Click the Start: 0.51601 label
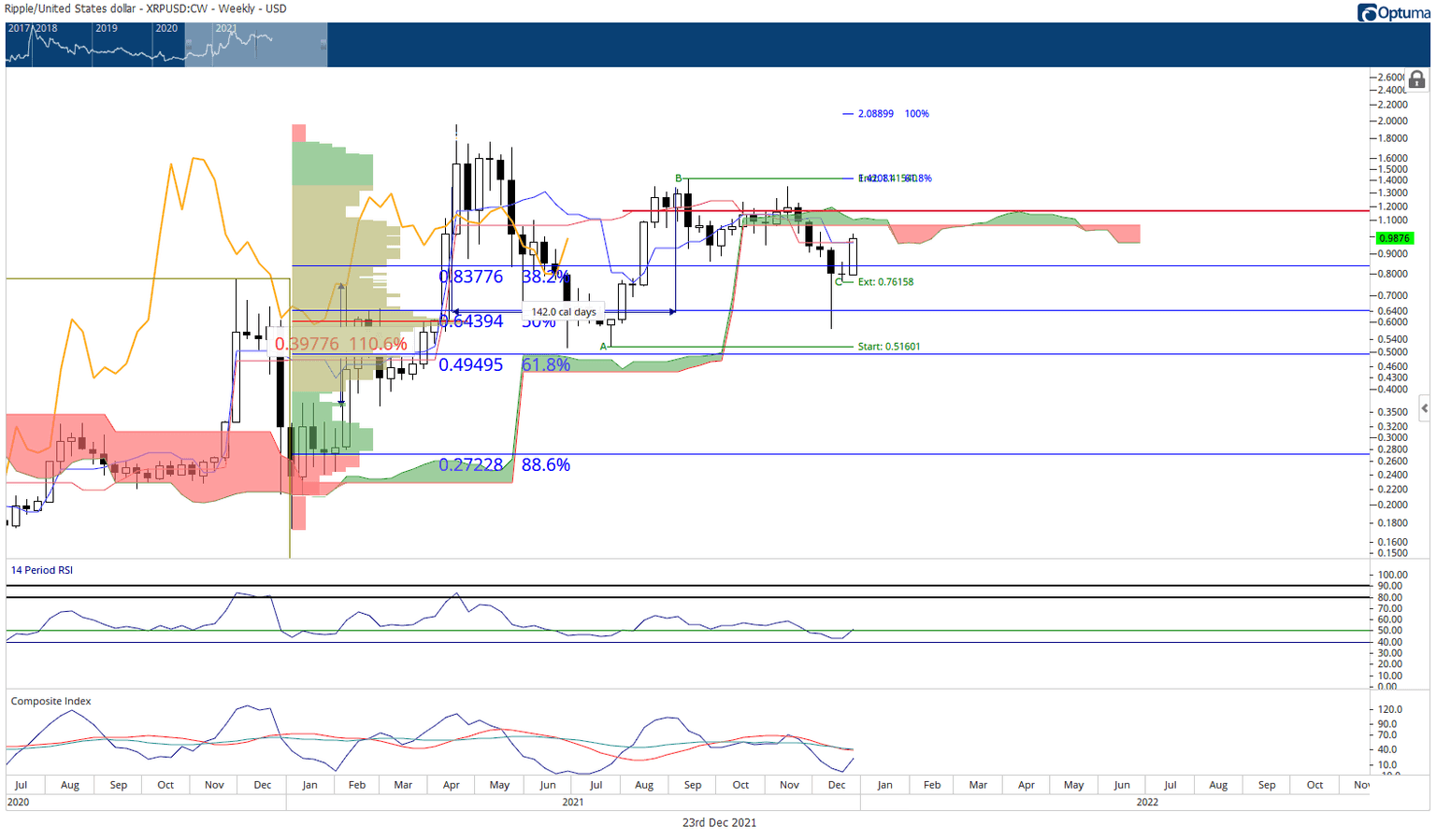The width and height of the screenshot is (1436, 840). pos(889,347)
